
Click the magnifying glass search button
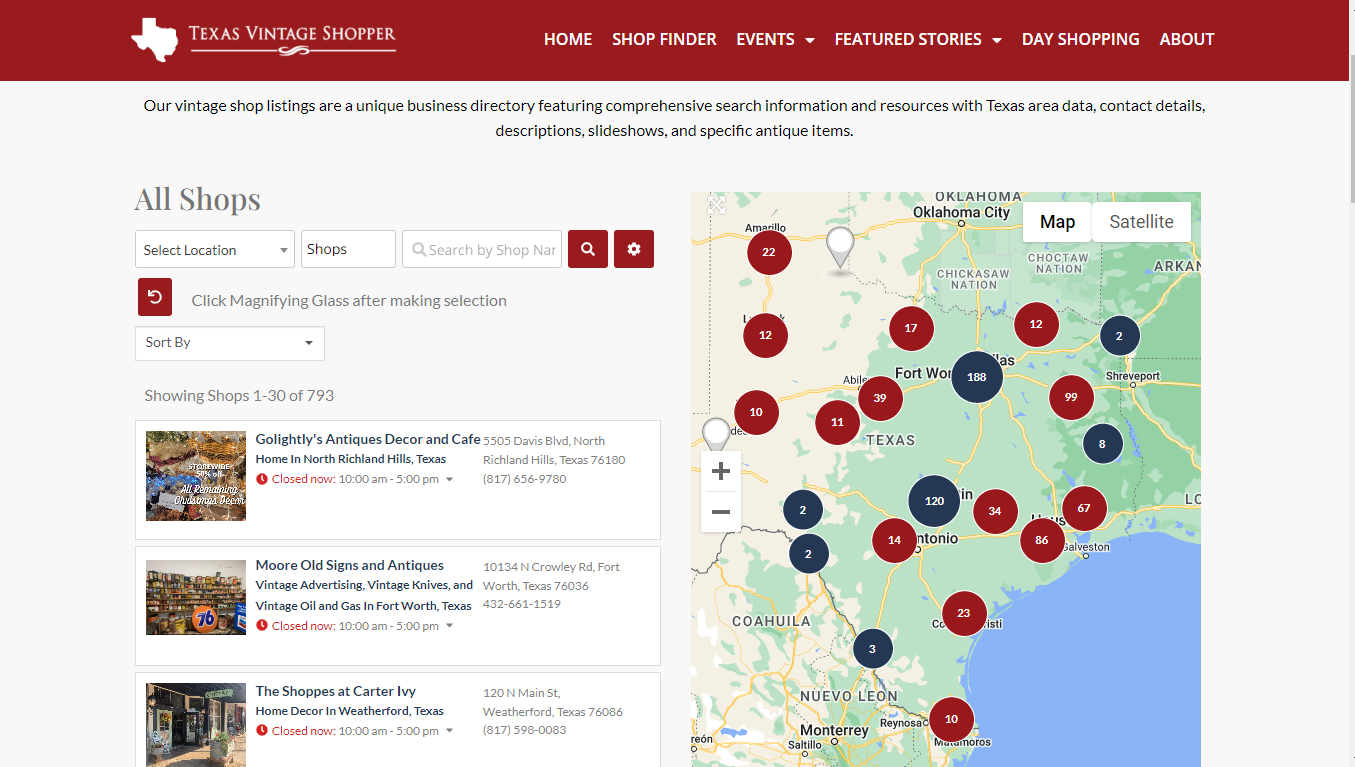[x=588, y=249]
